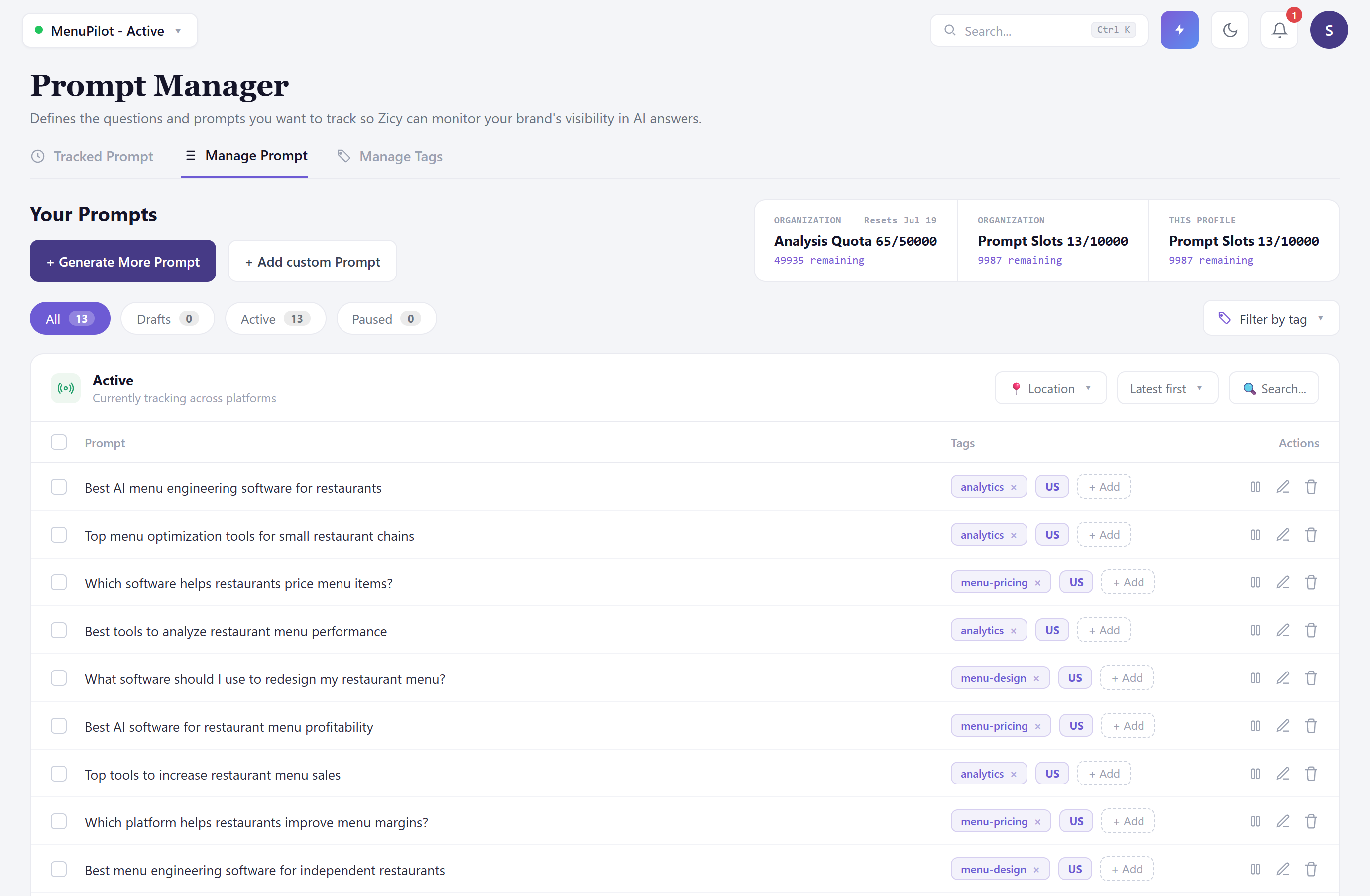Check the 'What software should I use to redesign' row
This screenshot has width=1370, height=896.
click(x=59, y=678)
